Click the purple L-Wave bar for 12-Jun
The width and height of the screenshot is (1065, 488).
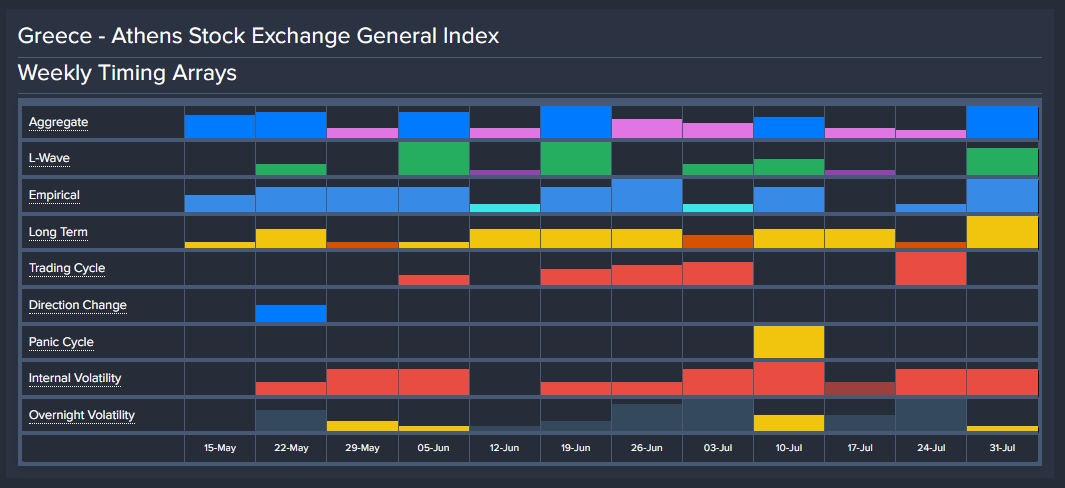click(505, 173)
